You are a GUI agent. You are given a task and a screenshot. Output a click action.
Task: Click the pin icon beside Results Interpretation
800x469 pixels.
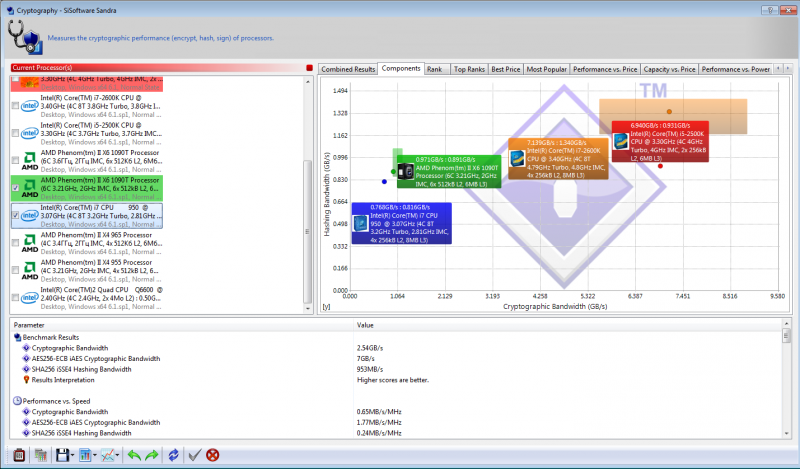27,380
